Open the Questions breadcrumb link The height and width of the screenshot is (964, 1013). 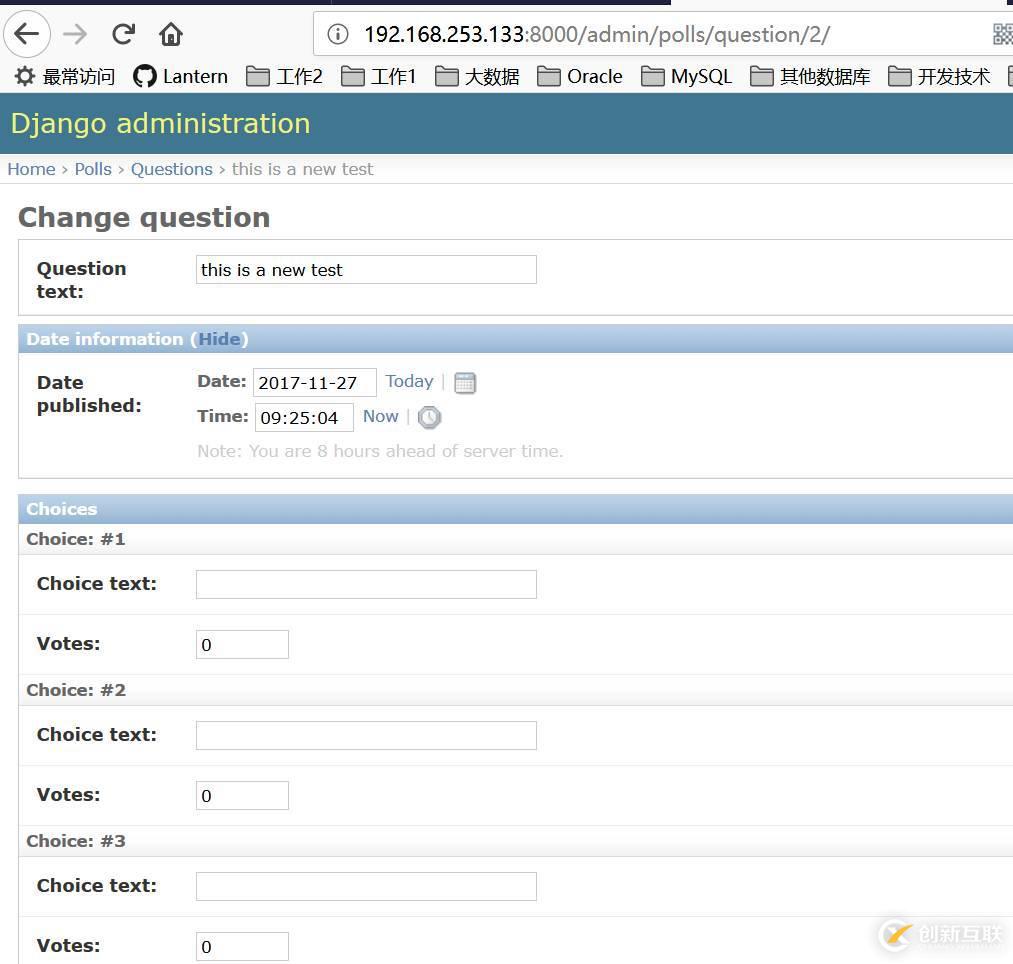171,169
